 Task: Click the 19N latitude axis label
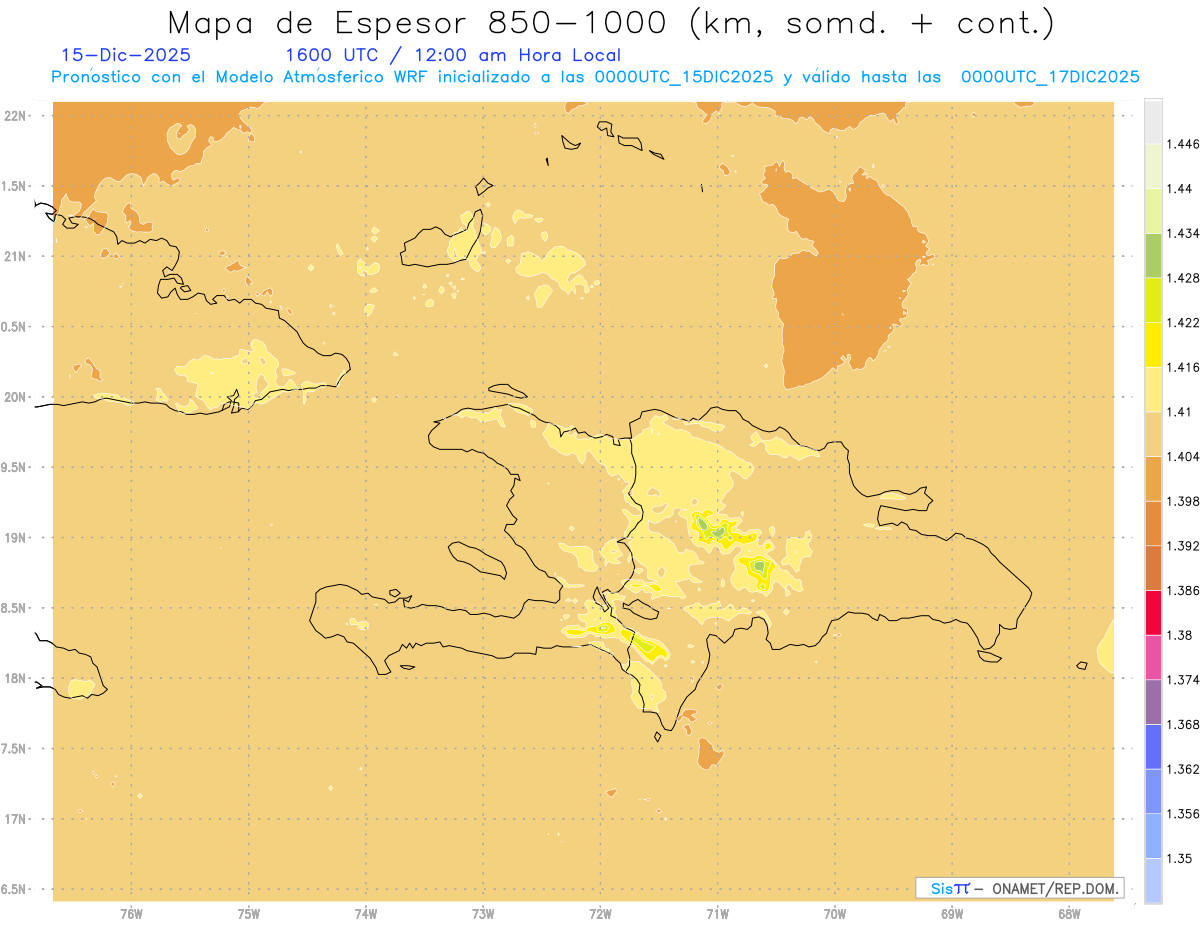(x=15, y=538)
